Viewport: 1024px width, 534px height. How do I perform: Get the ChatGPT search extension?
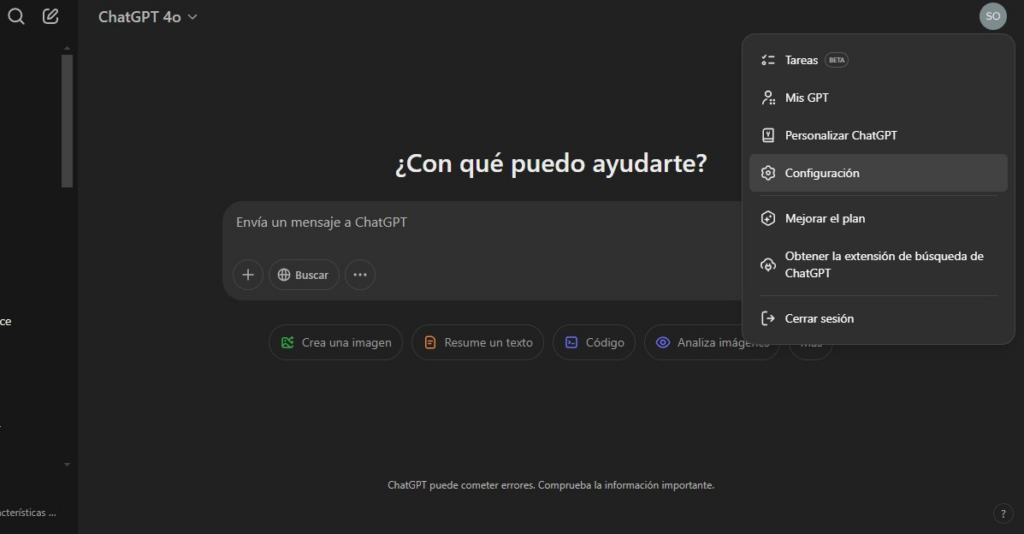tap(878, 264)
